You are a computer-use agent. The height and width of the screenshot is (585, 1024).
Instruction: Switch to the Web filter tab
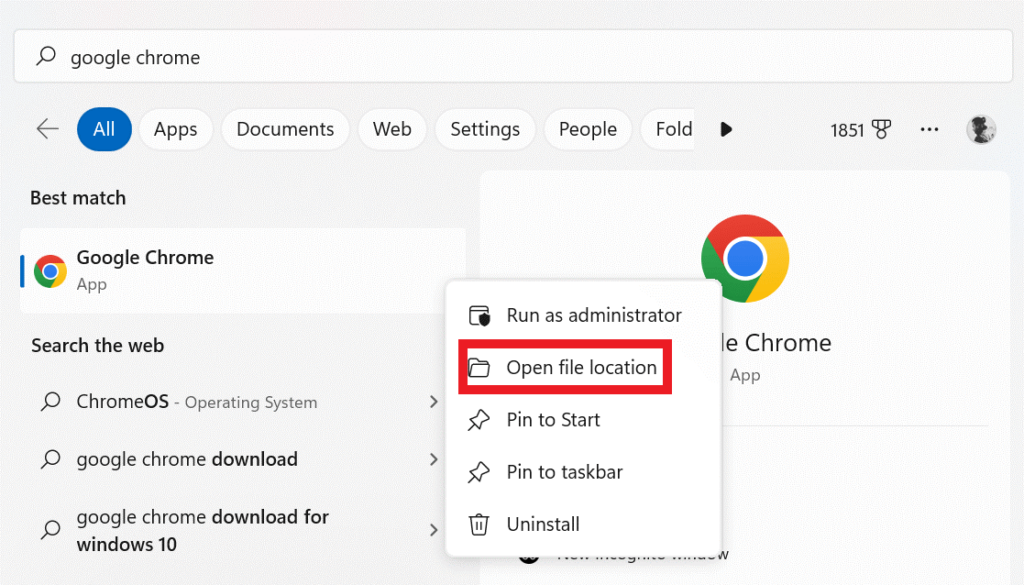(392, 129)
